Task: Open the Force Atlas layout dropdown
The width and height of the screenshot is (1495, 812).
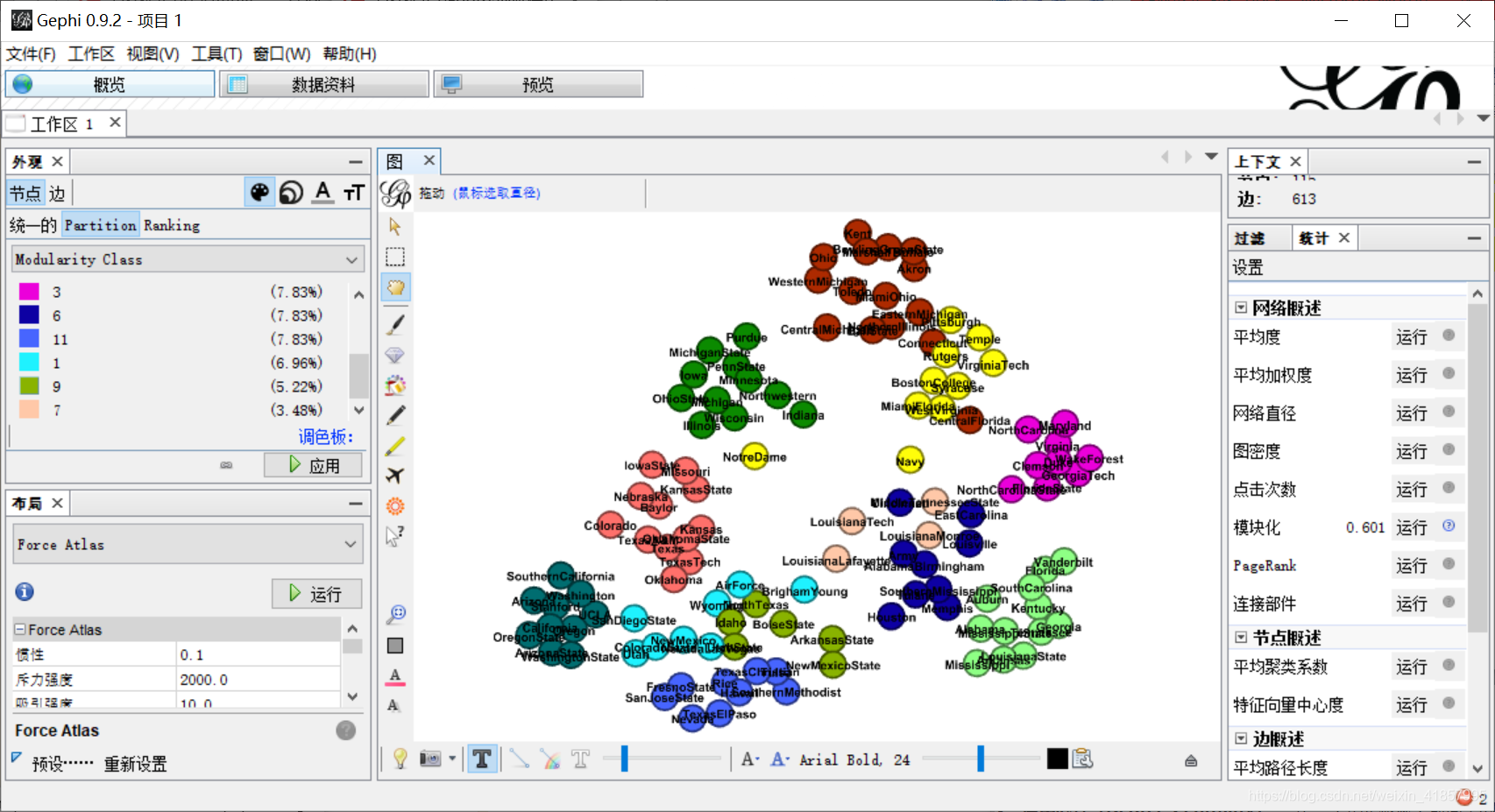Action: [x=188, y=544]
